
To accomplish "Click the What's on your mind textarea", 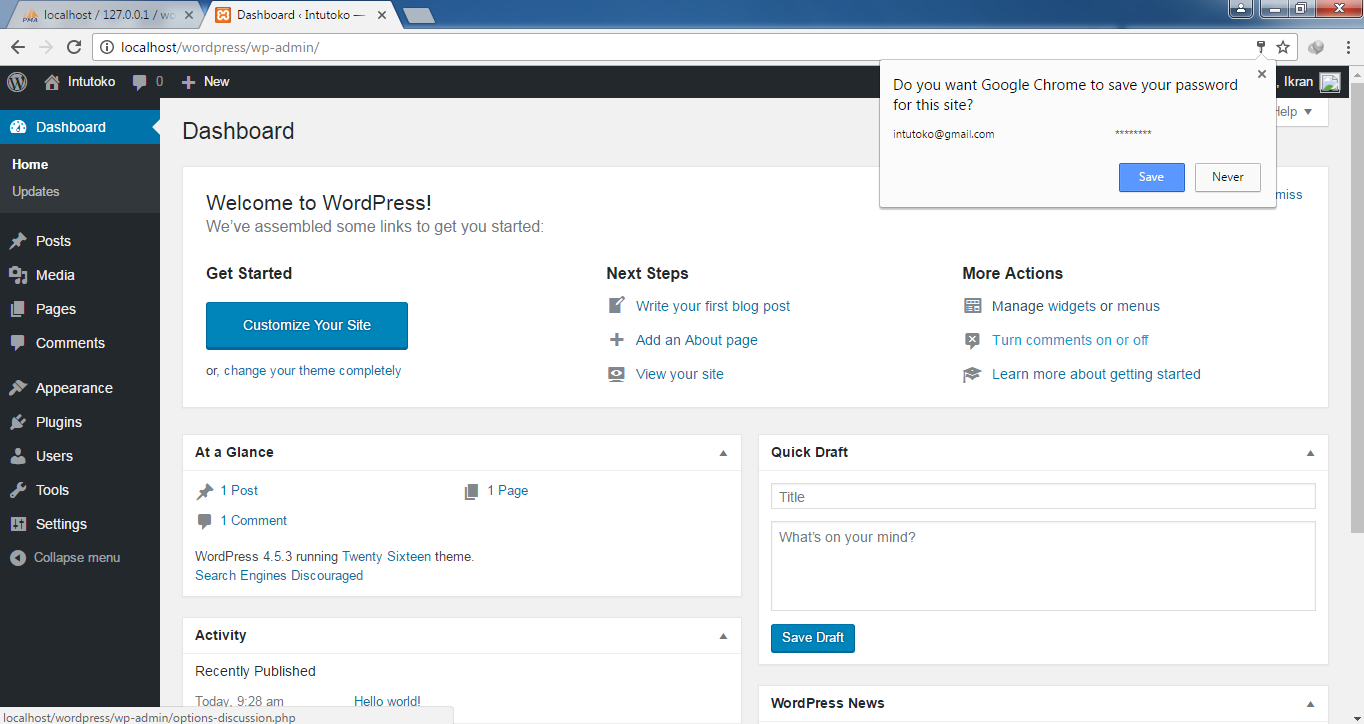I will click(x=1043, y=566).
